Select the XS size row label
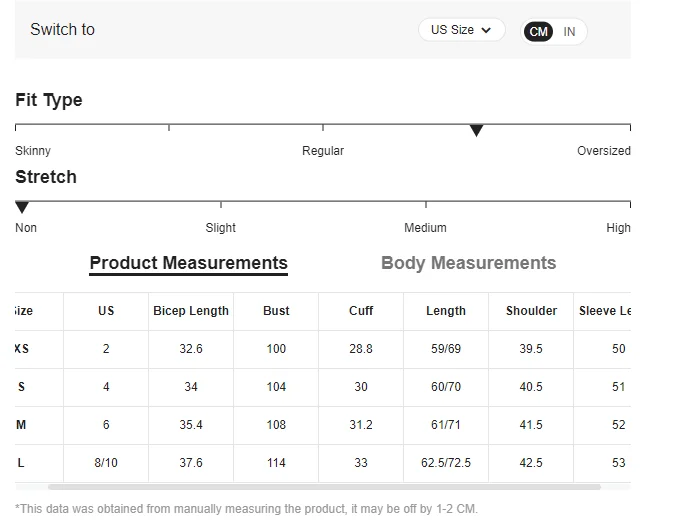 pyautogui.click(x=22, y=349)
